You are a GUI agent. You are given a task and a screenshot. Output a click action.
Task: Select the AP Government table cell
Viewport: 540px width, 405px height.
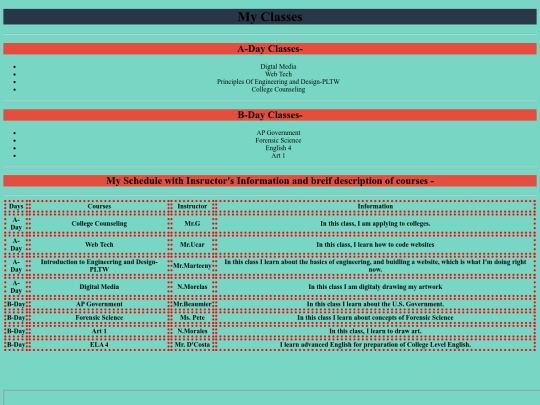click(x=99, y=304)
